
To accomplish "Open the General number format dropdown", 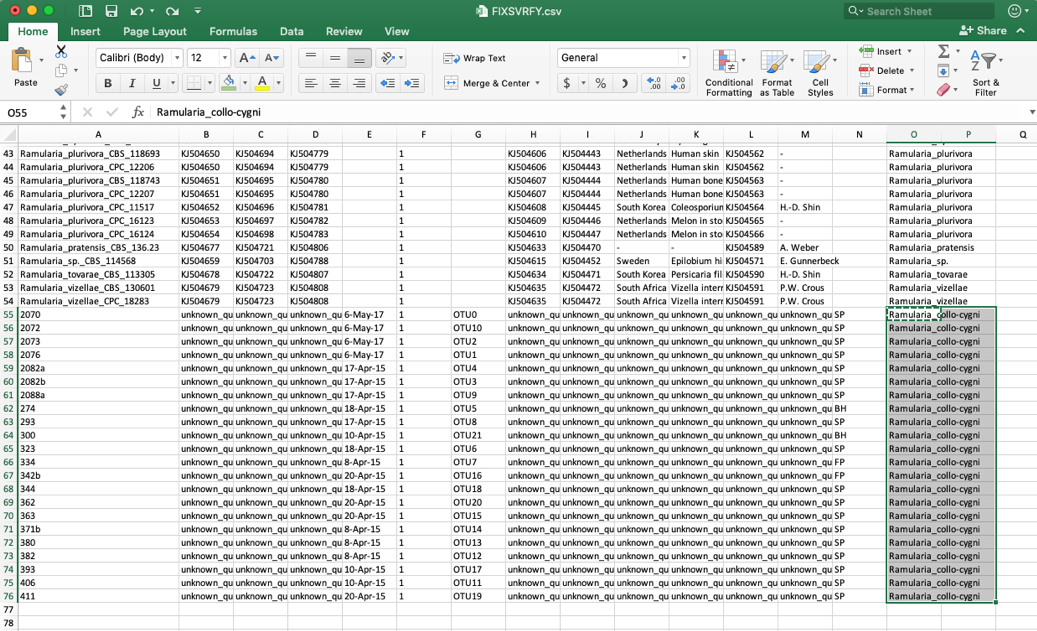I will (684, 58).
